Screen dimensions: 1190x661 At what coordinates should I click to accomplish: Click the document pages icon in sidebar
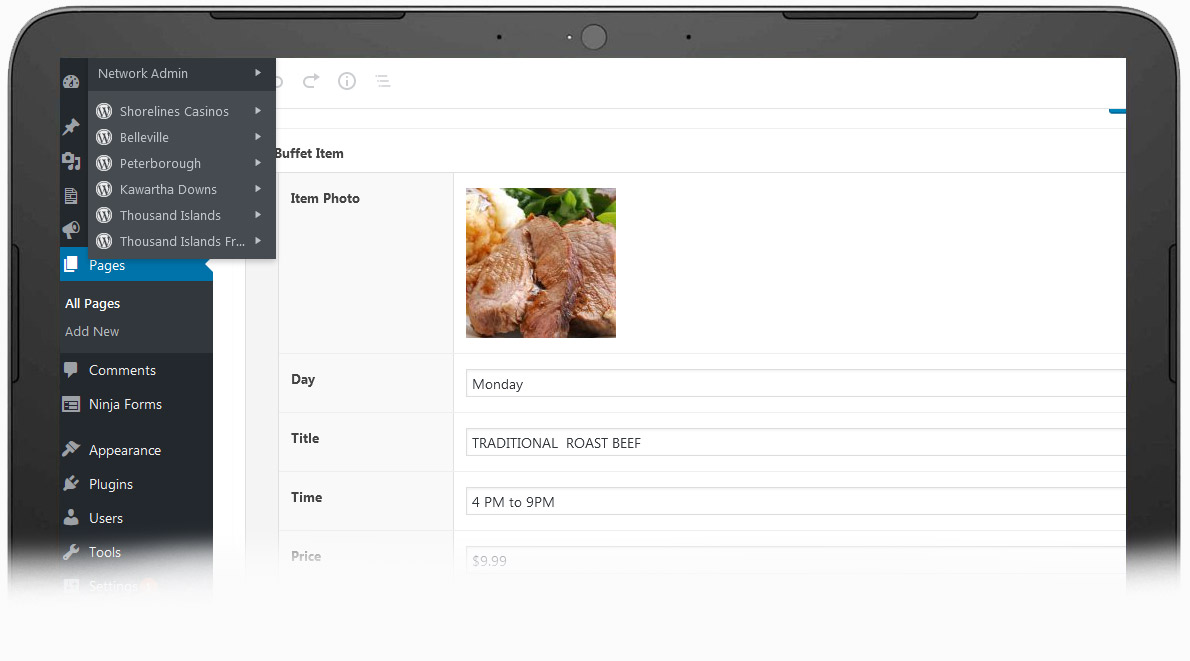pos(71,196)
